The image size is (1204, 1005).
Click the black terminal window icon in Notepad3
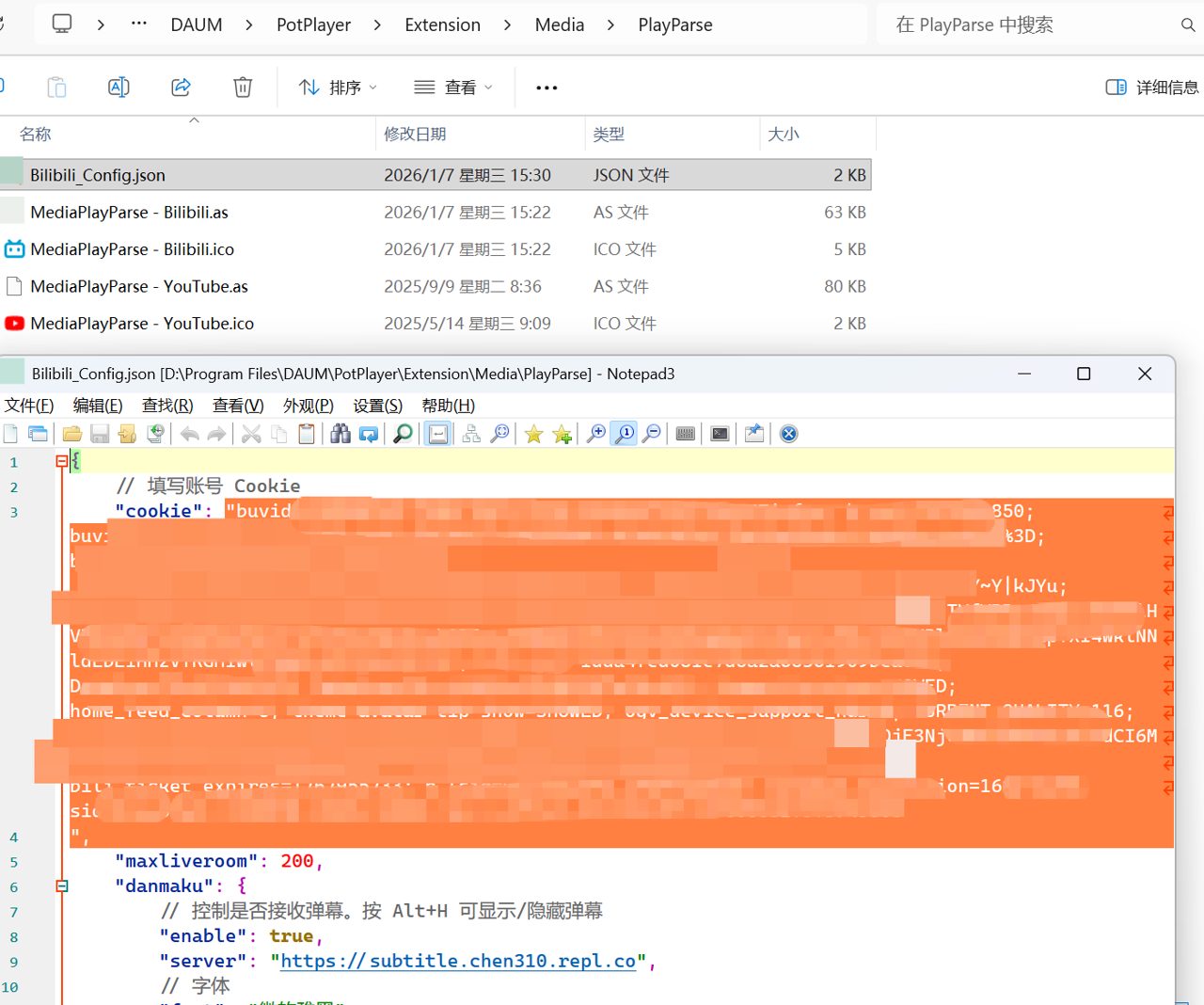pos(720,434)
